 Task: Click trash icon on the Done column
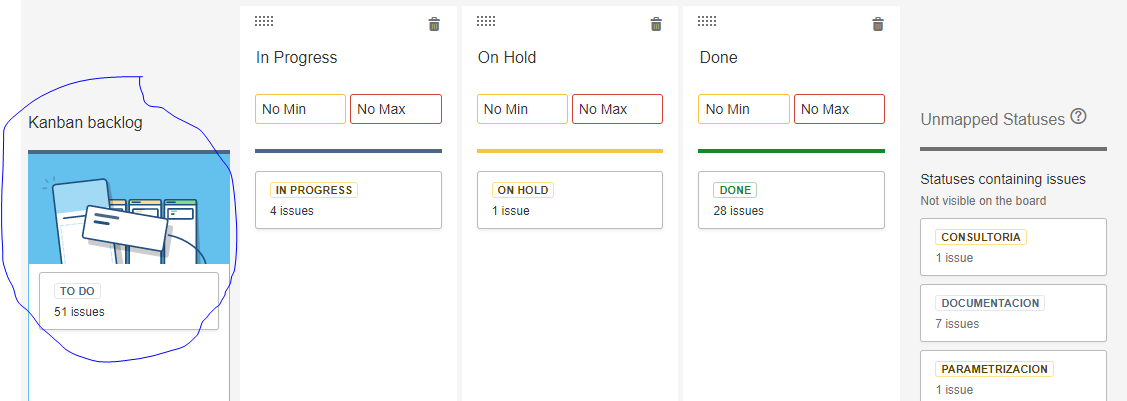[x=878, y=24]
